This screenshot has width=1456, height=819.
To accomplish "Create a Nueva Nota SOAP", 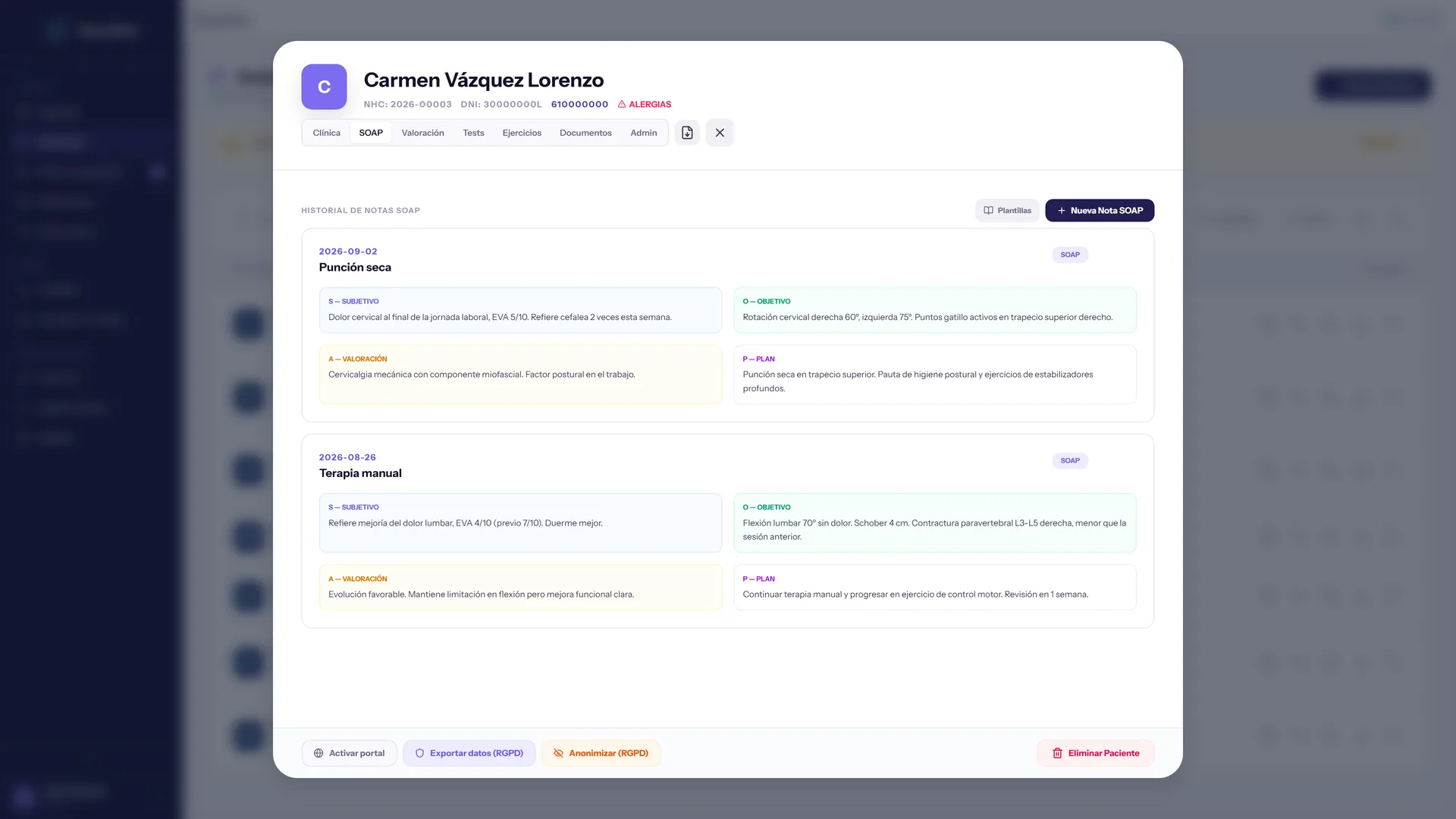I will pos(1100,211).
